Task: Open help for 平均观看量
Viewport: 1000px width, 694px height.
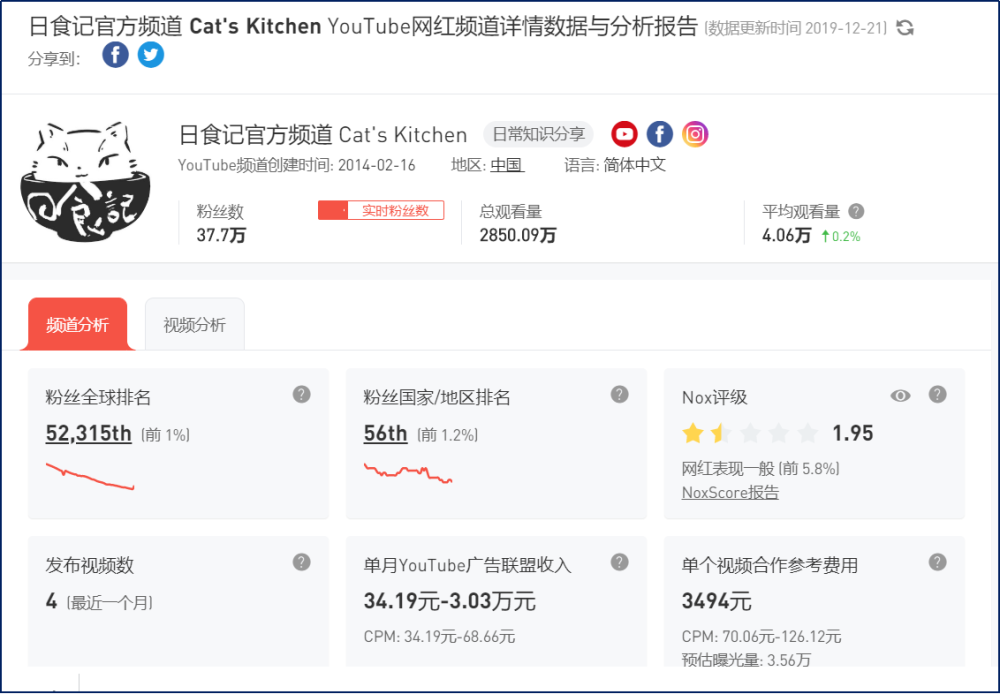Action: click(857, 211)
